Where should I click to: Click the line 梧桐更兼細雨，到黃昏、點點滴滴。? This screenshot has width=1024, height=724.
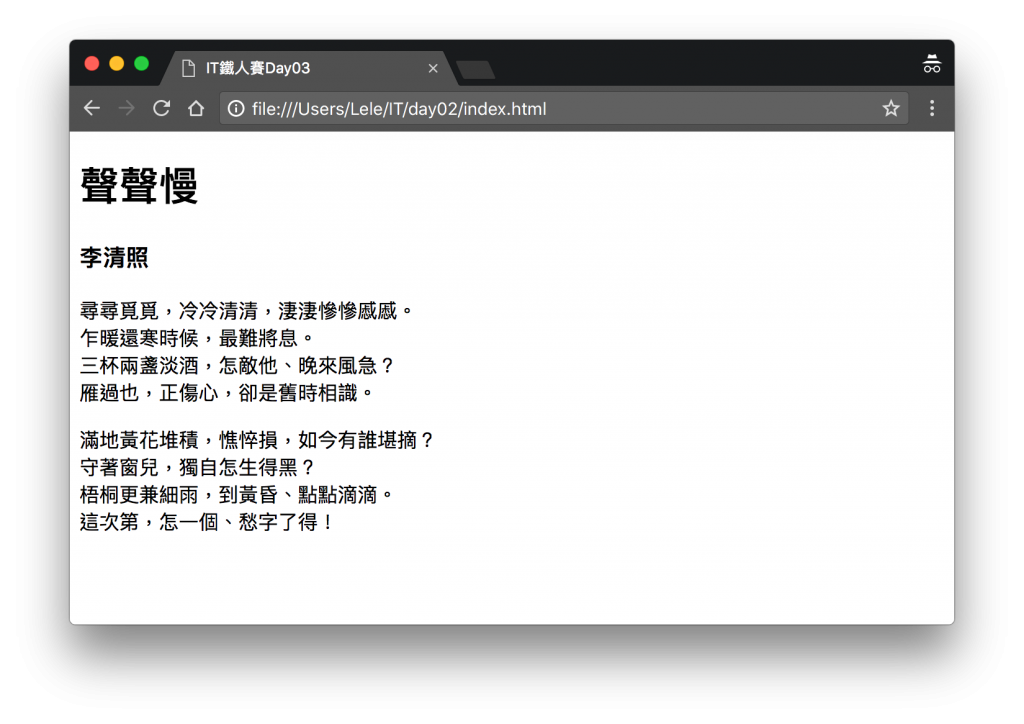237,495
